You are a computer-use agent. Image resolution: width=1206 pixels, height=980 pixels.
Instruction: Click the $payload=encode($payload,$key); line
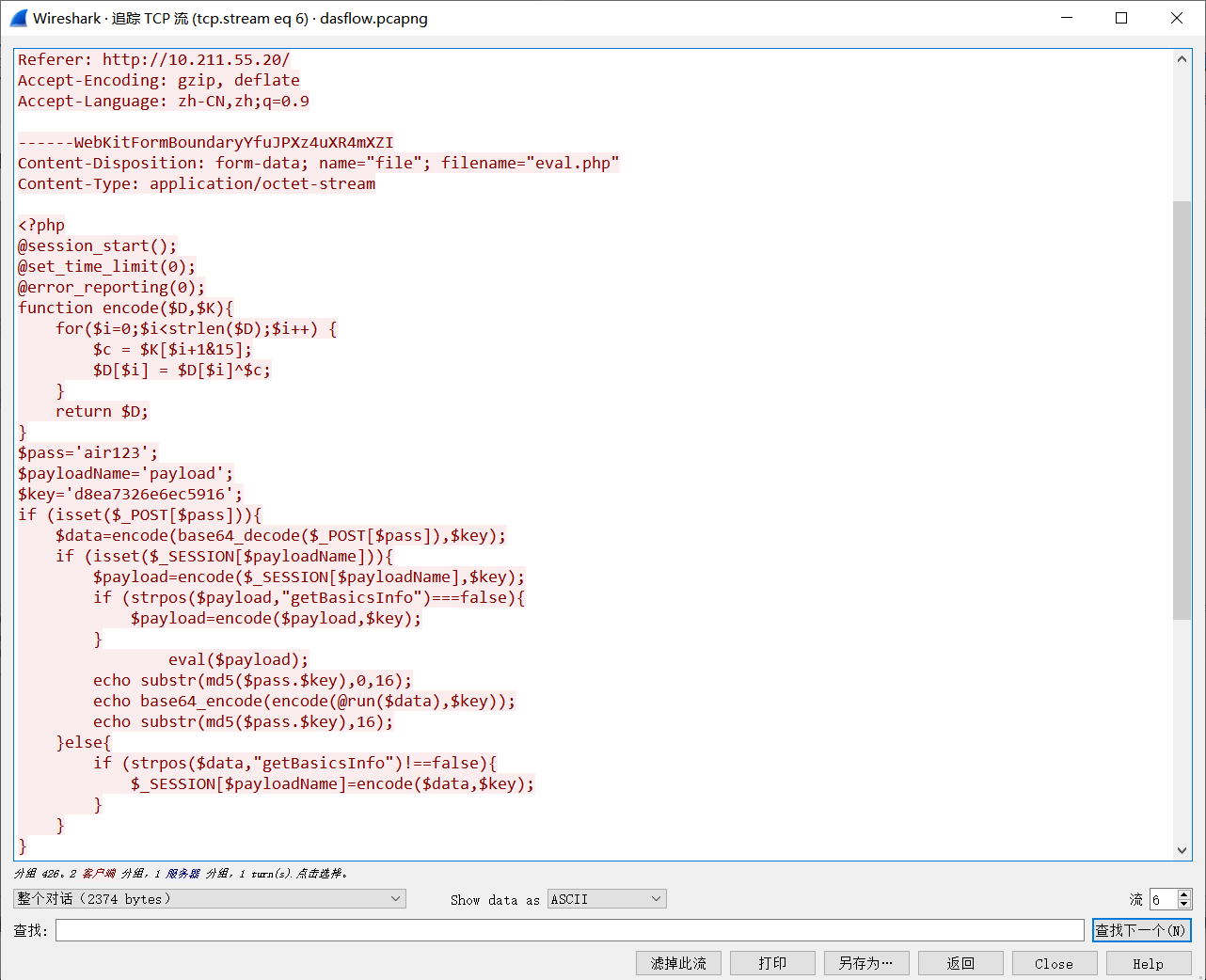pyautogui.click(x=277, y=618)
